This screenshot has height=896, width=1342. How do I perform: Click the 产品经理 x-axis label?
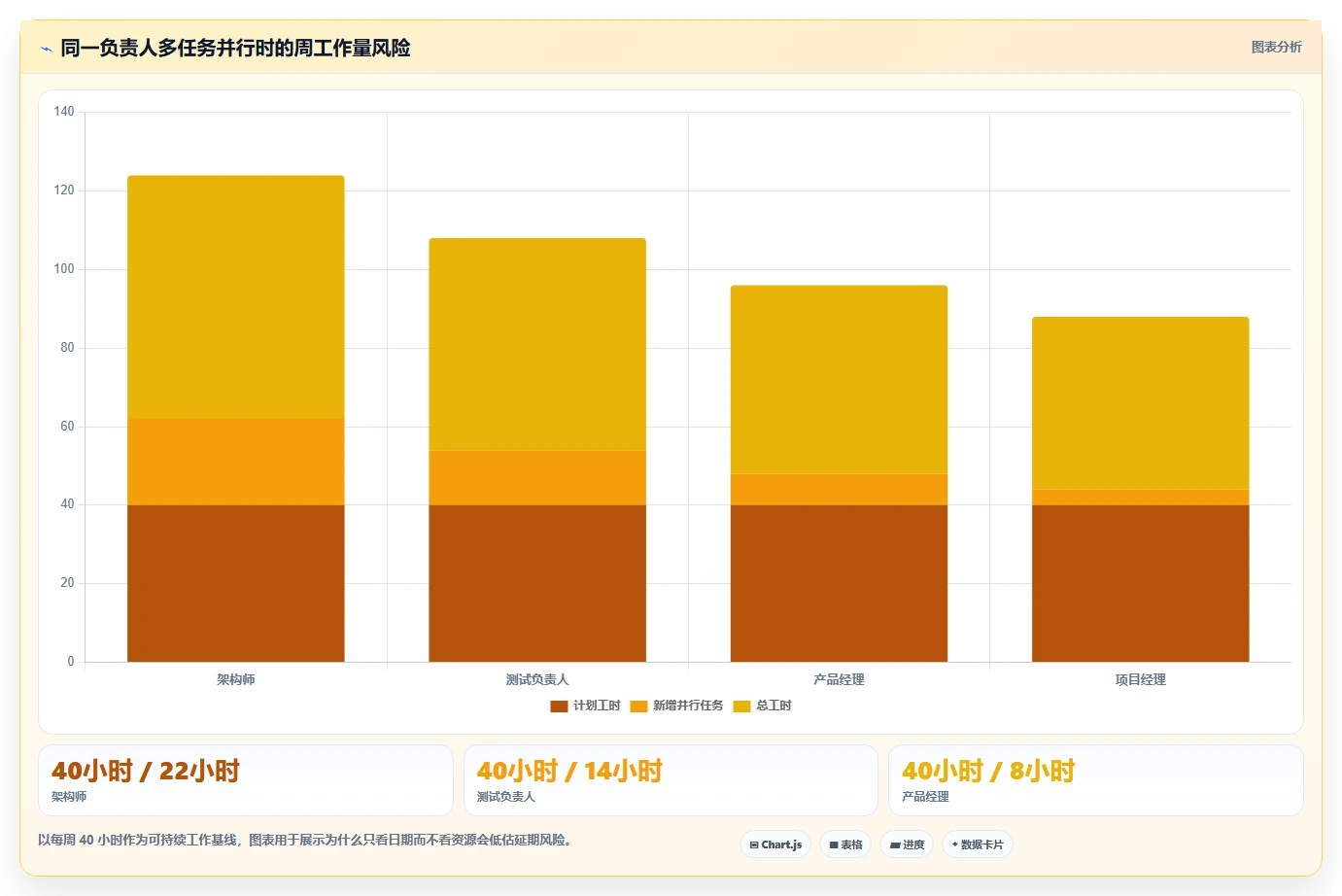(x=839, y=679)
